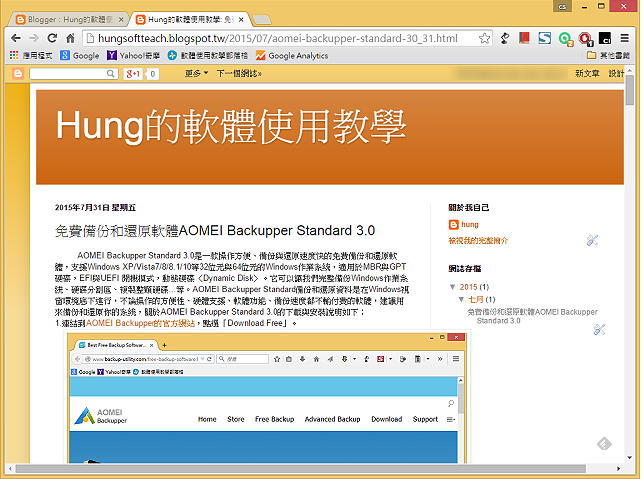Click the Hung的軟體使用教學 blog title
Viewport: 644px width, 479px height.
(231, 127)
